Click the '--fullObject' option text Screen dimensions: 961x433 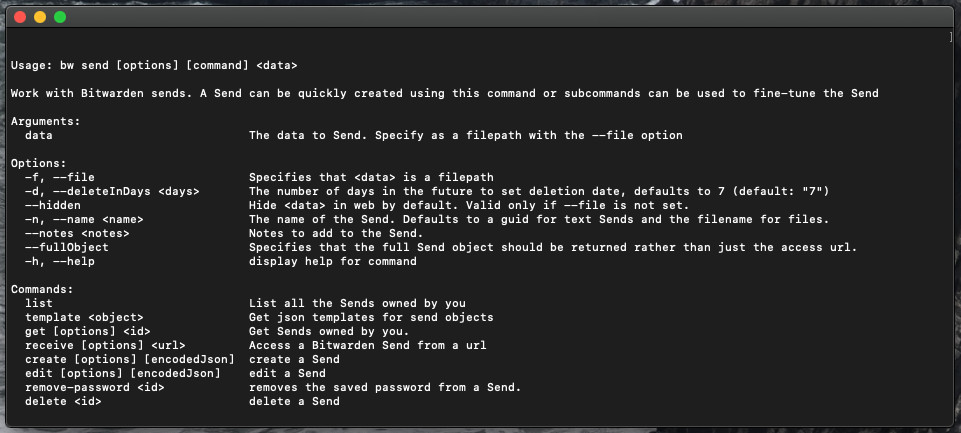pos(67,247)
